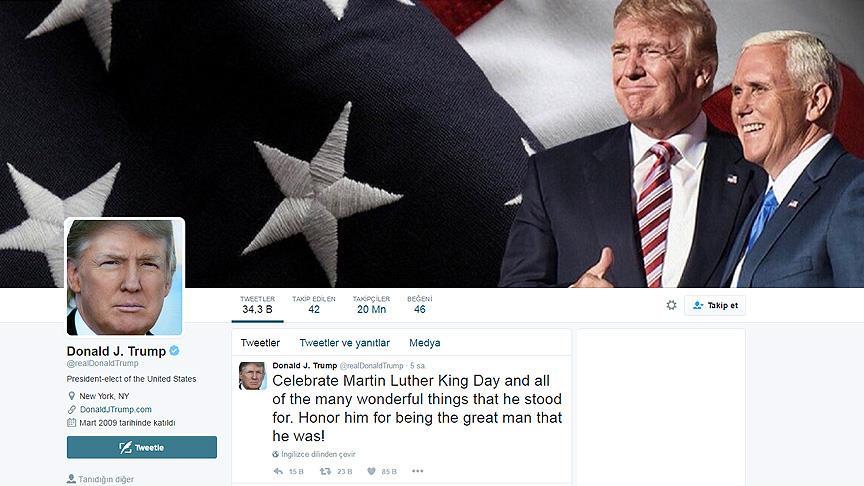This screenshot has width=864, height=486.
Task: Click the globe icon beside İngilizce dilinden çevir
Action: (276, 454)
